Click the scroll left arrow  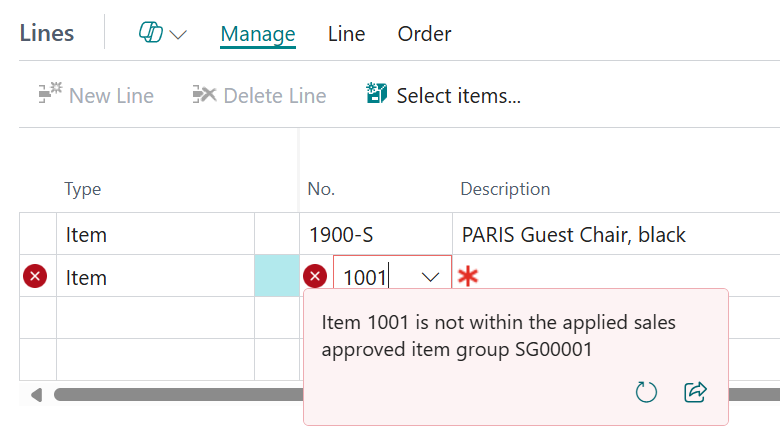point(36,395)
